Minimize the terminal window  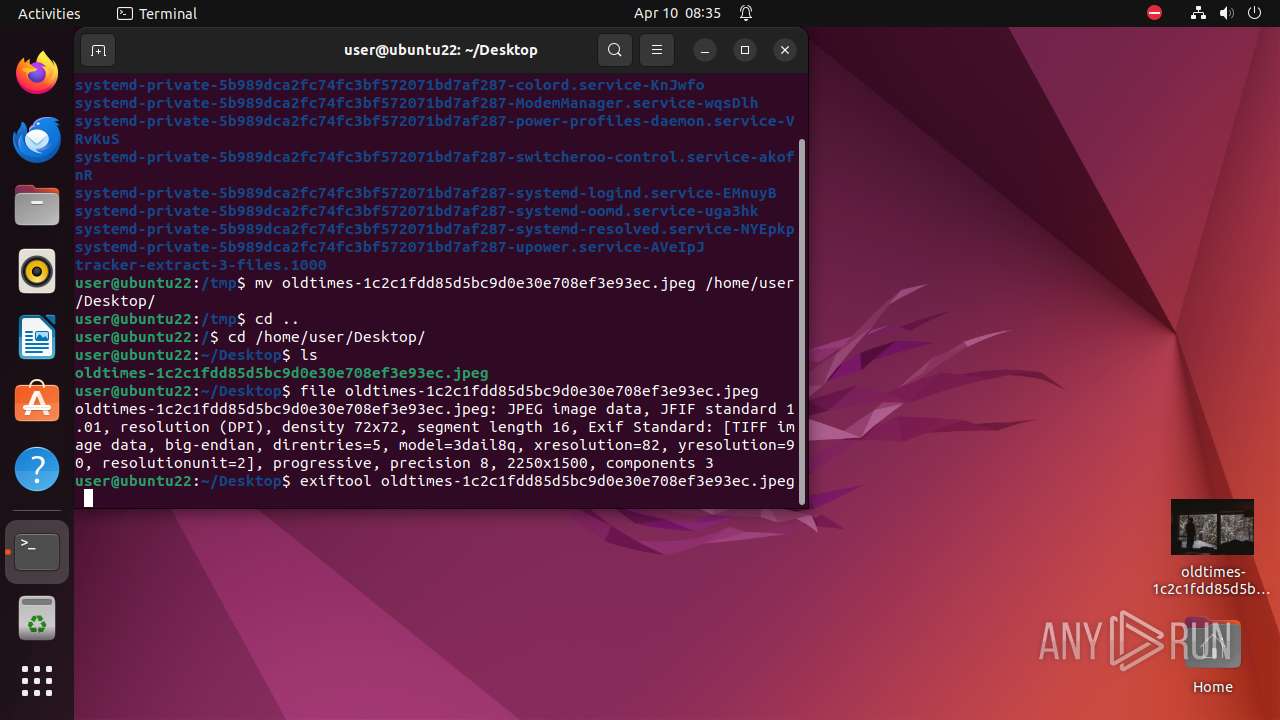click(x=705, y=50)
